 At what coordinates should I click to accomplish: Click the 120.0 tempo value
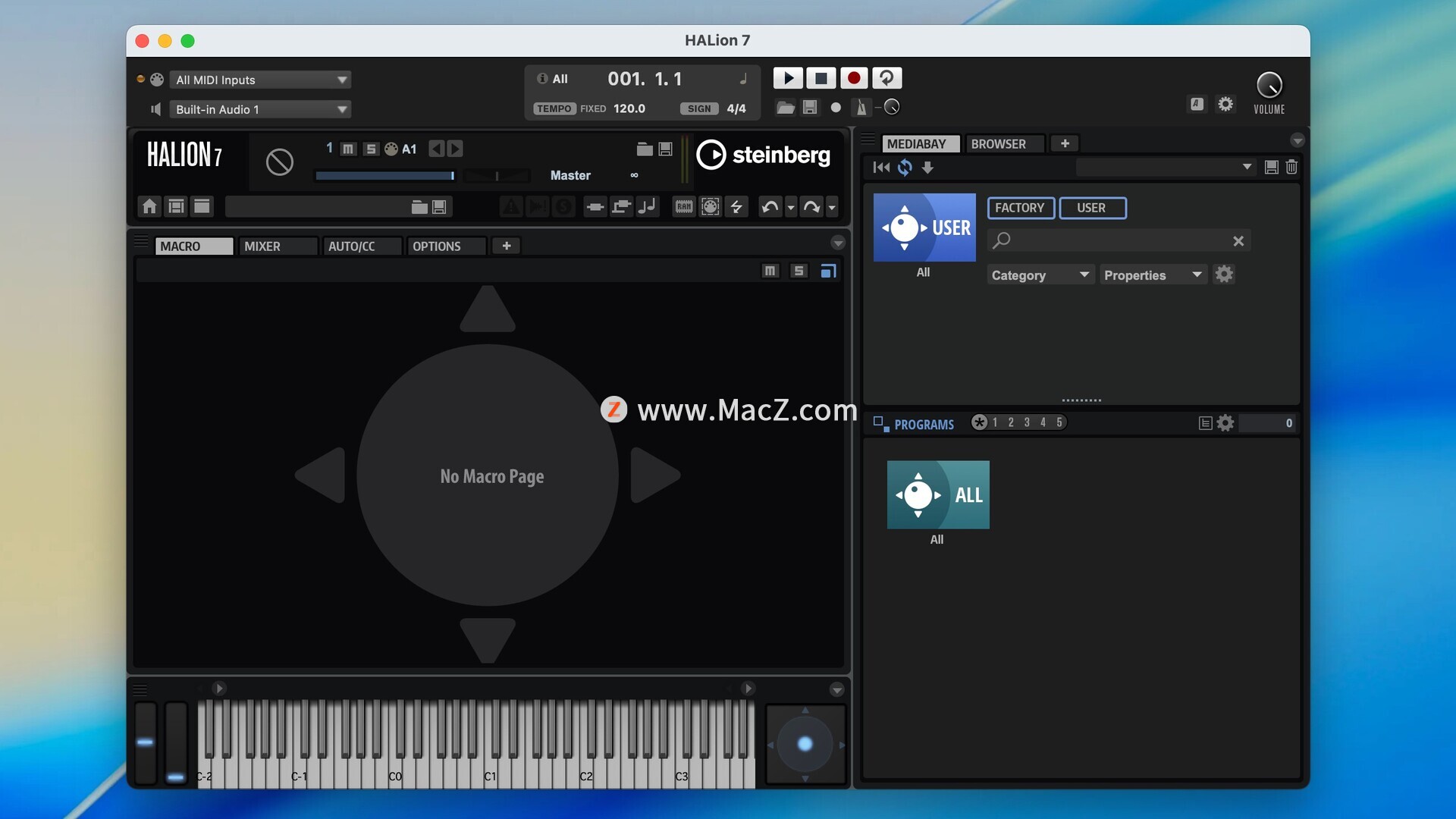629,108
